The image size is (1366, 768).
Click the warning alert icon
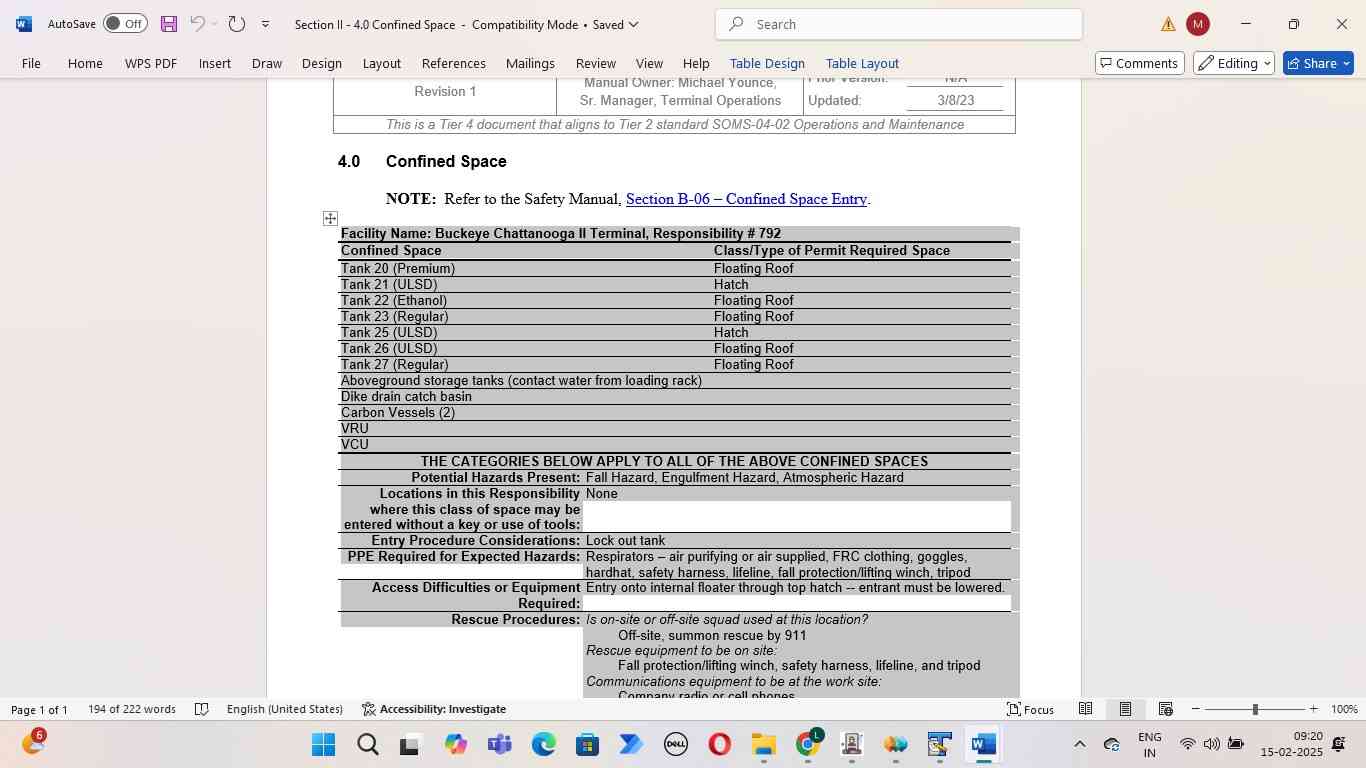point(1168,24)
